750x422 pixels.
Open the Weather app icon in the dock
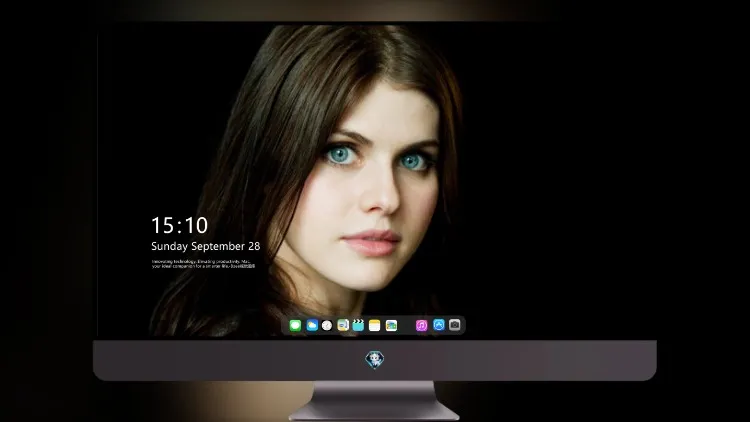pyautogui.click(x=312, y=325)
